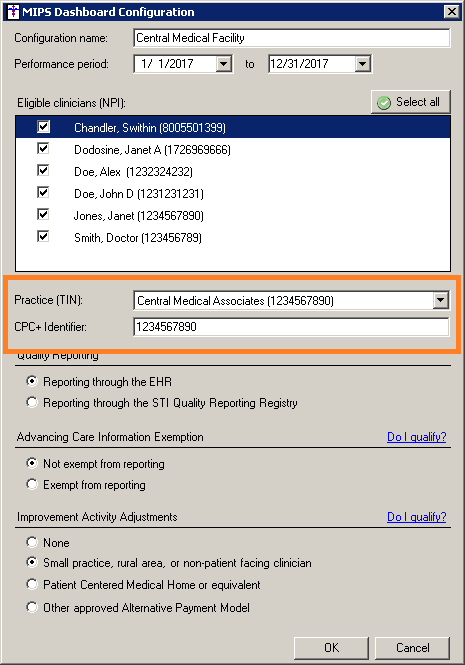465x665 pixels.
Task: Close the MIPS Dashboard Configuration dialog
Action: 451,11
